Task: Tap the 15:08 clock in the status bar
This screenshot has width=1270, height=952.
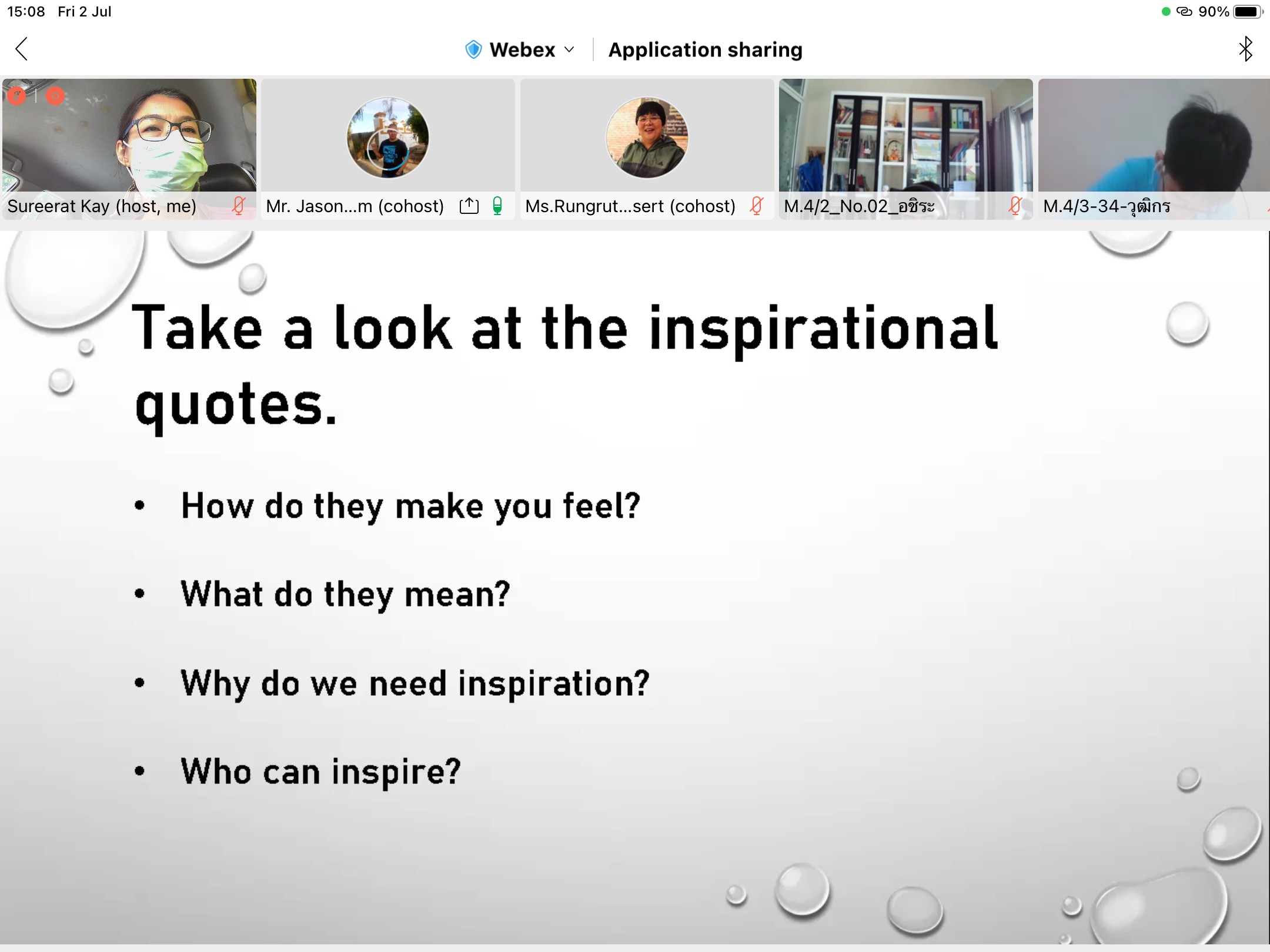Action: click(x=26, y=12)
